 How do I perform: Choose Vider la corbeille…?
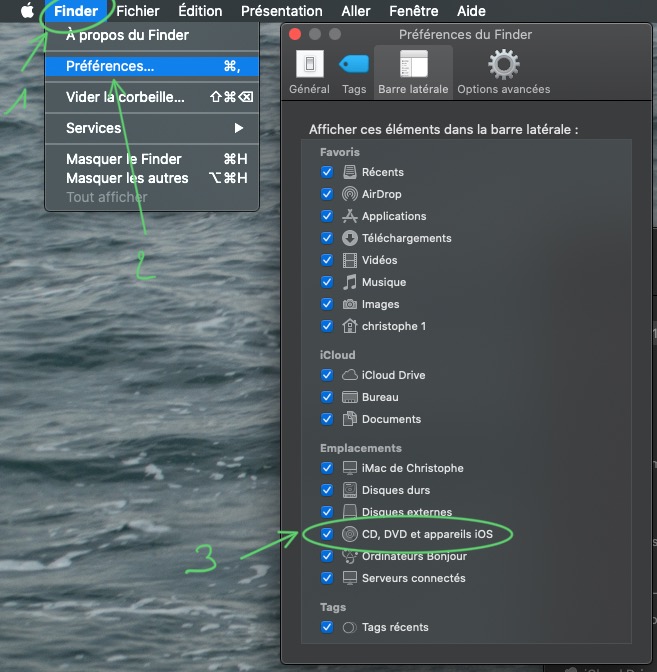[x=152, y=97]
